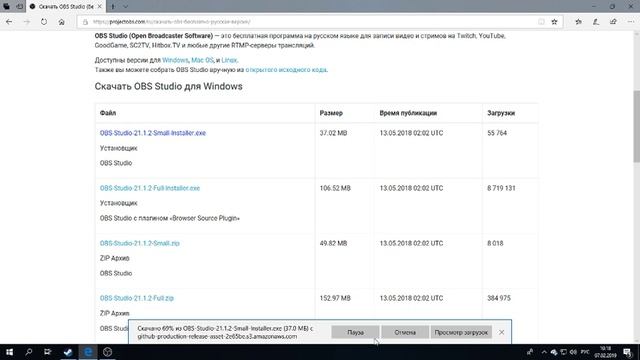Toggle reading view in address bar
The image size is (640, 360).
[x=541, y=22]
